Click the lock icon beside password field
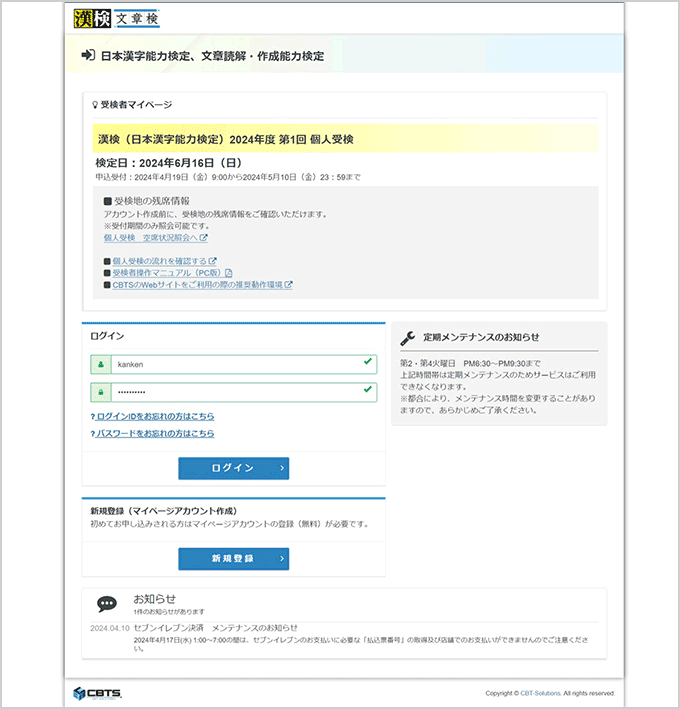680x709 pixels. coord(101,392)
